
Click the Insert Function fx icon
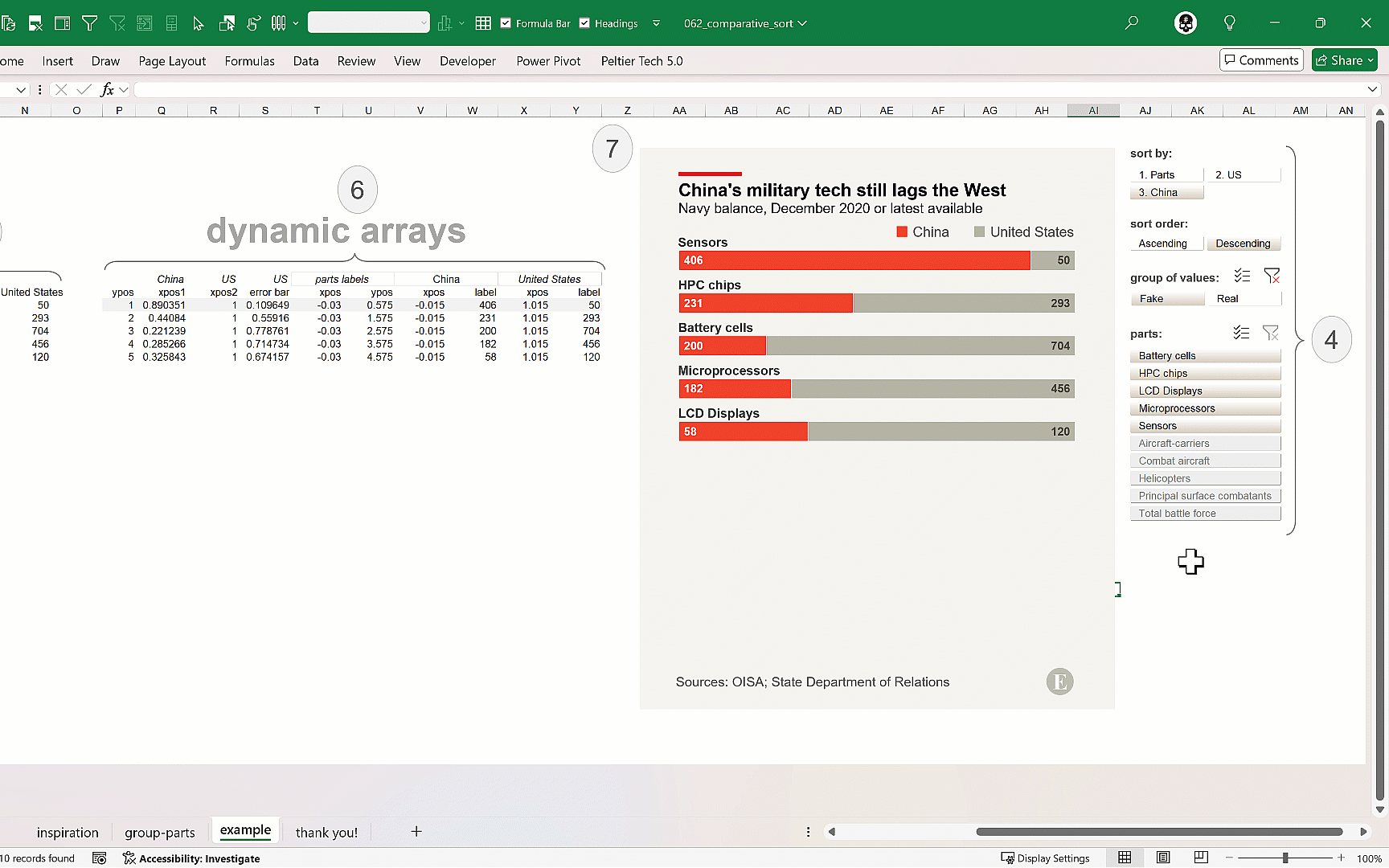coord(107,90)
